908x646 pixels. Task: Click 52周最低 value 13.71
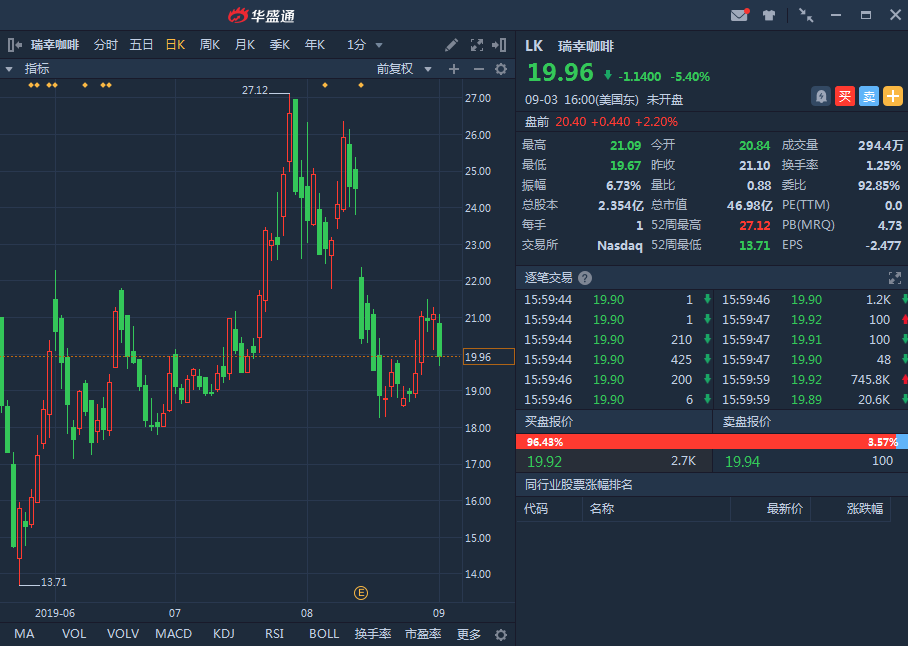tap(755, 245)
